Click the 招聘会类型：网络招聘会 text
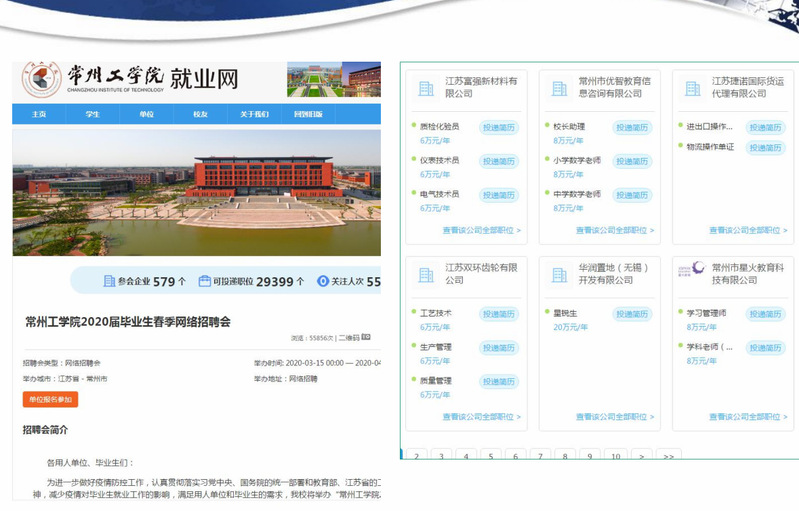 (62, 363)
